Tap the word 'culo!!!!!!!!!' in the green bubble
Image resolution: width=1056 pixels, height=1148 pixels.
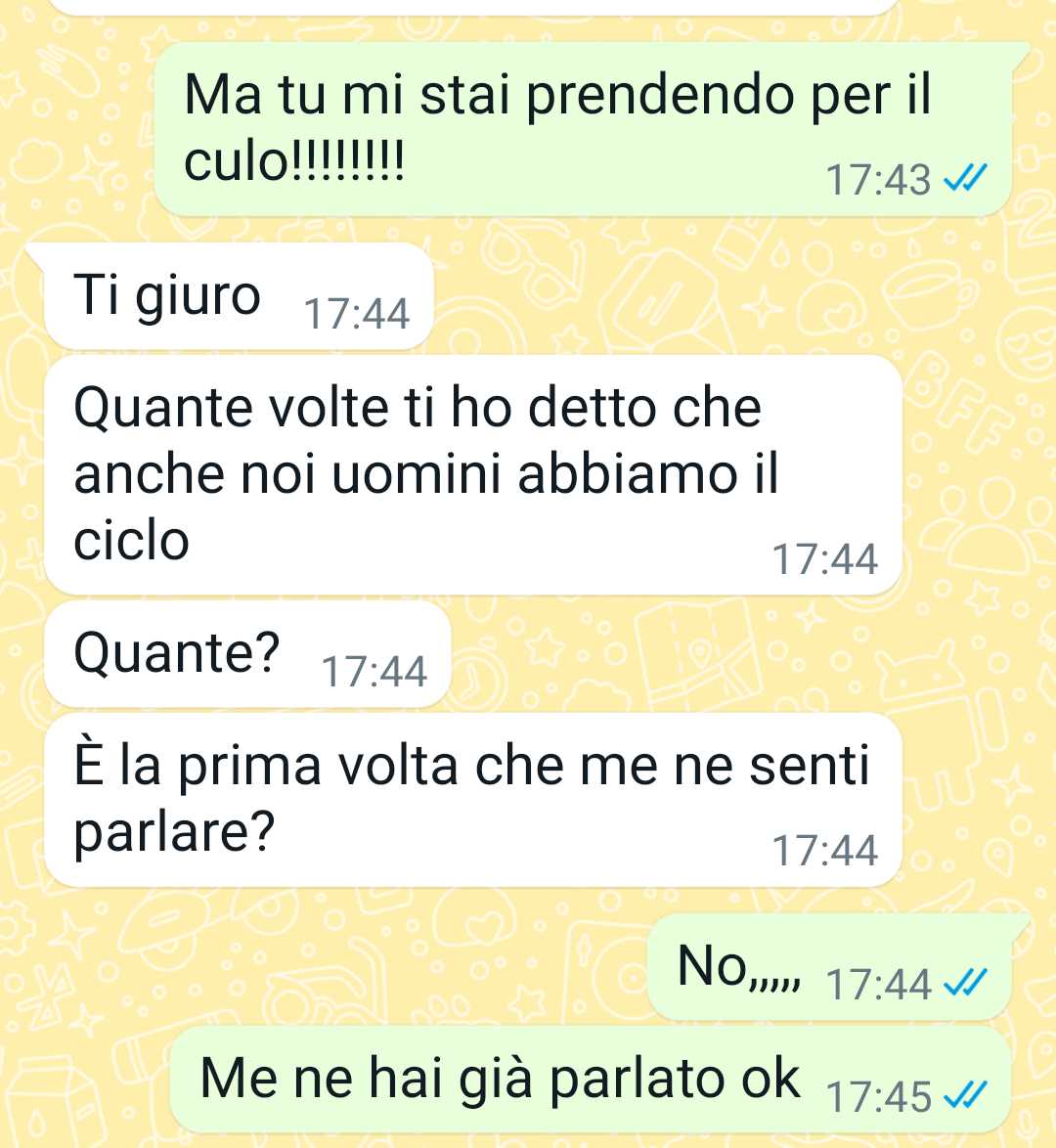coord(293,161)
